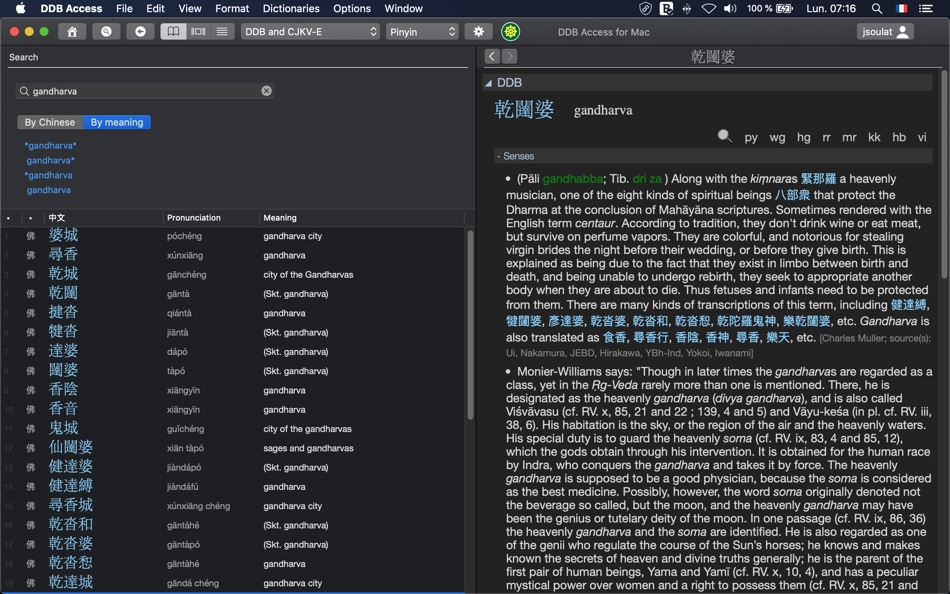Show the hg pronunciation
Image resolution: width=950 pixels, height=594 pixels.
coord(803,138)
